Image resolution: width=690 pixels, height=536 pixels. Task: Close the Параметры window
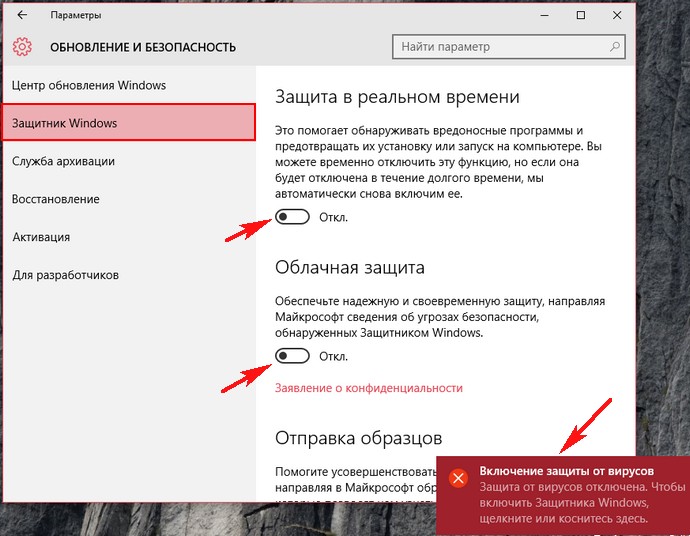pyautogui.click(x=624, y=15)
